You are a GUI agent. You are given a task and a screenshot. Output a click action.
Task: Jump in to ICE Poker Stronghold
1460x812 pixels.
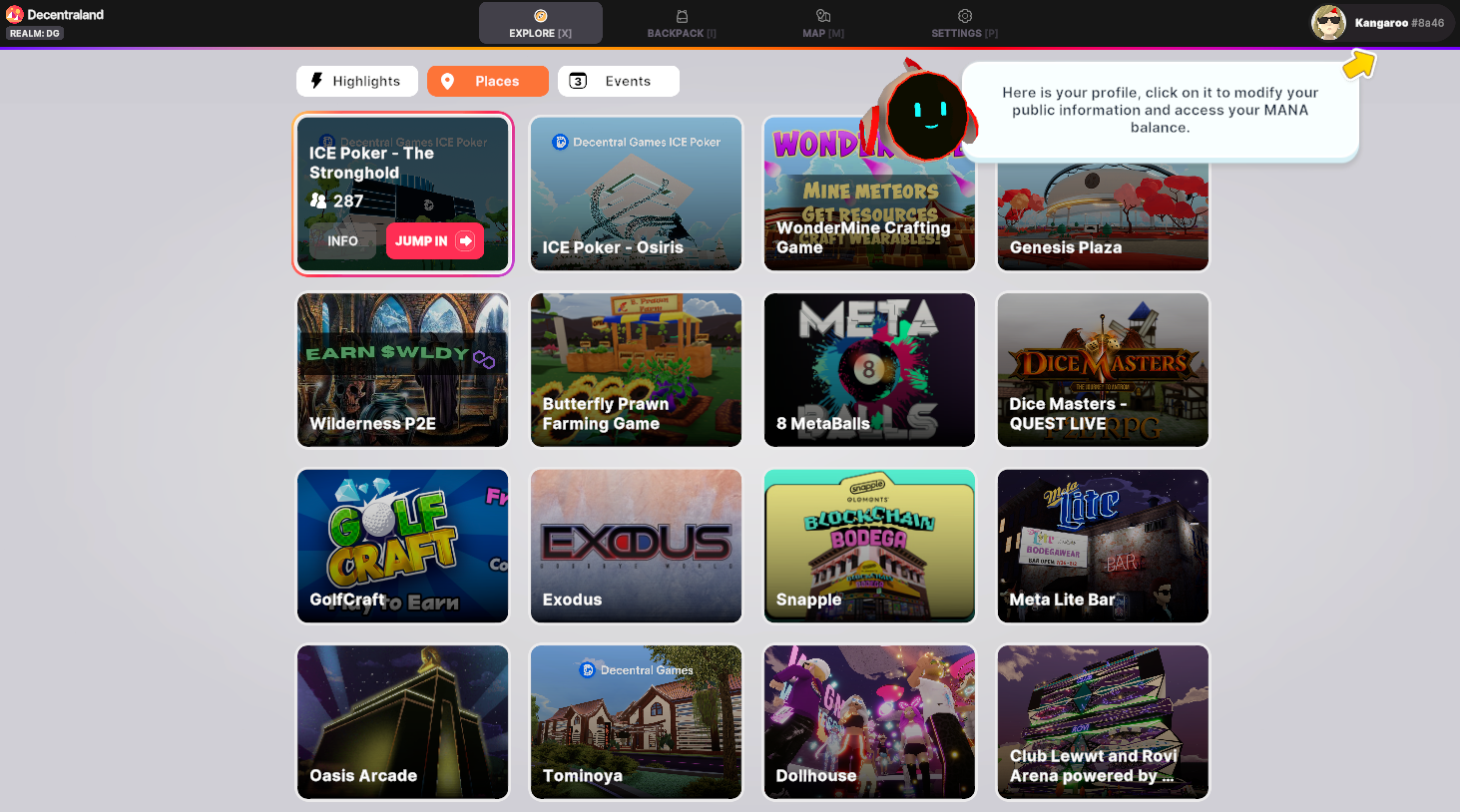(x=435, y=240)
